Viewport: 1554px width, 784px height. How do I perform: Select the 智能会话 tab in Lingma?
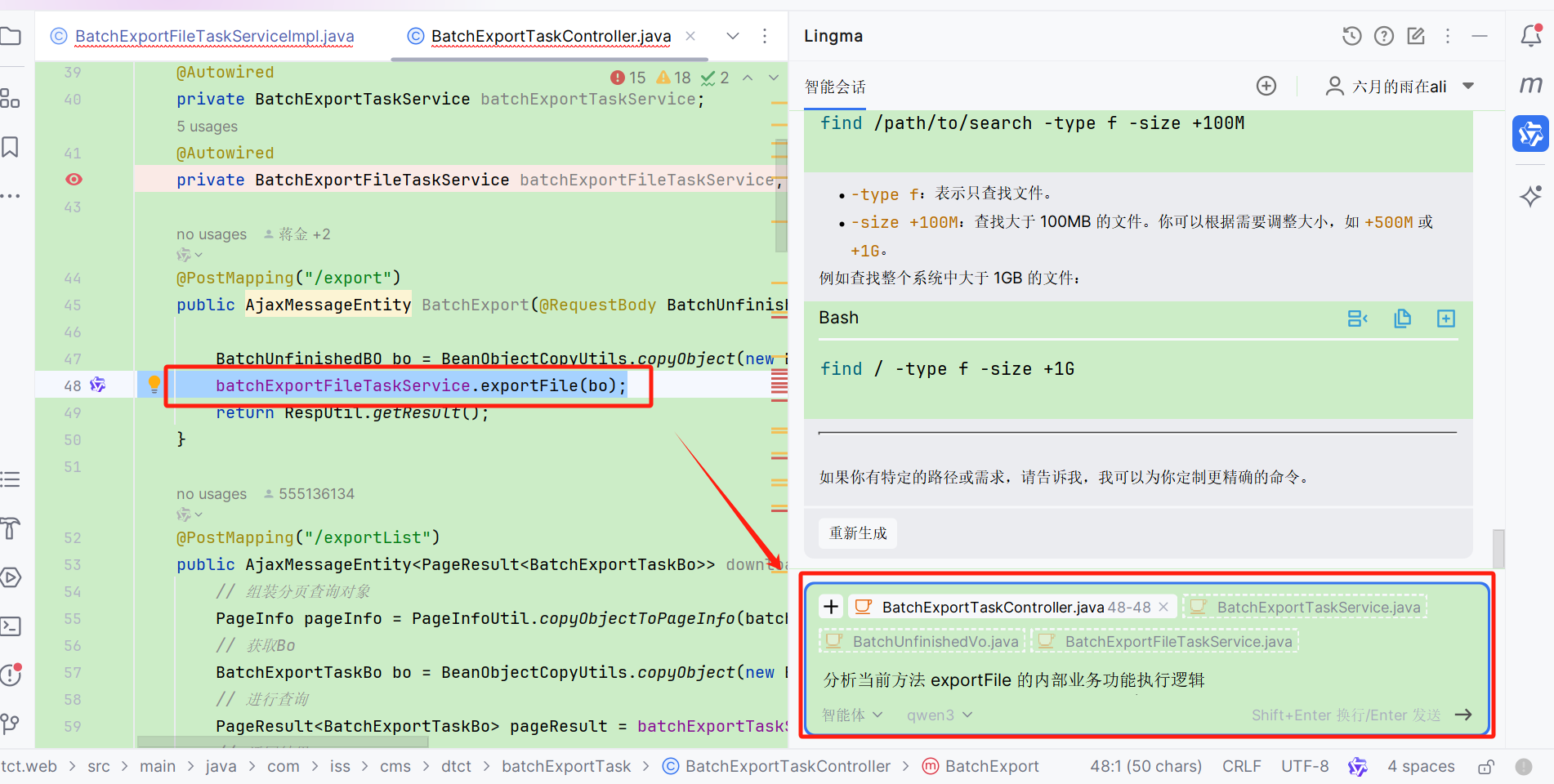click(834, 87)
